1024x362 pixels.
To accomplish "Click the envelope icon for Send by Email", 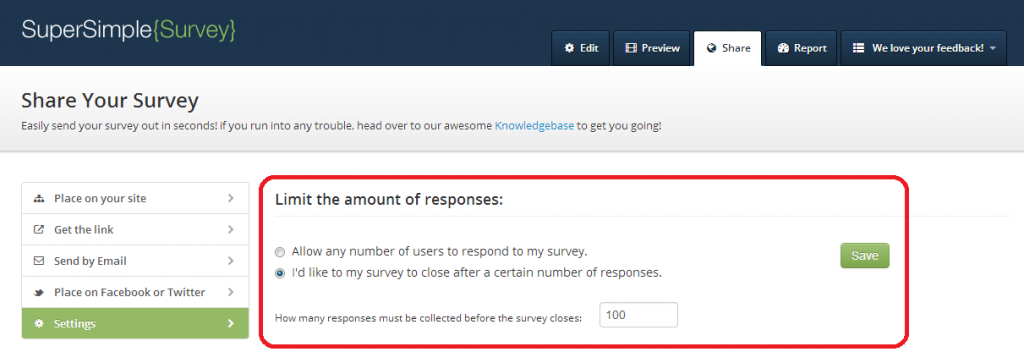I will pyautogui.click(x=39, y=261).
